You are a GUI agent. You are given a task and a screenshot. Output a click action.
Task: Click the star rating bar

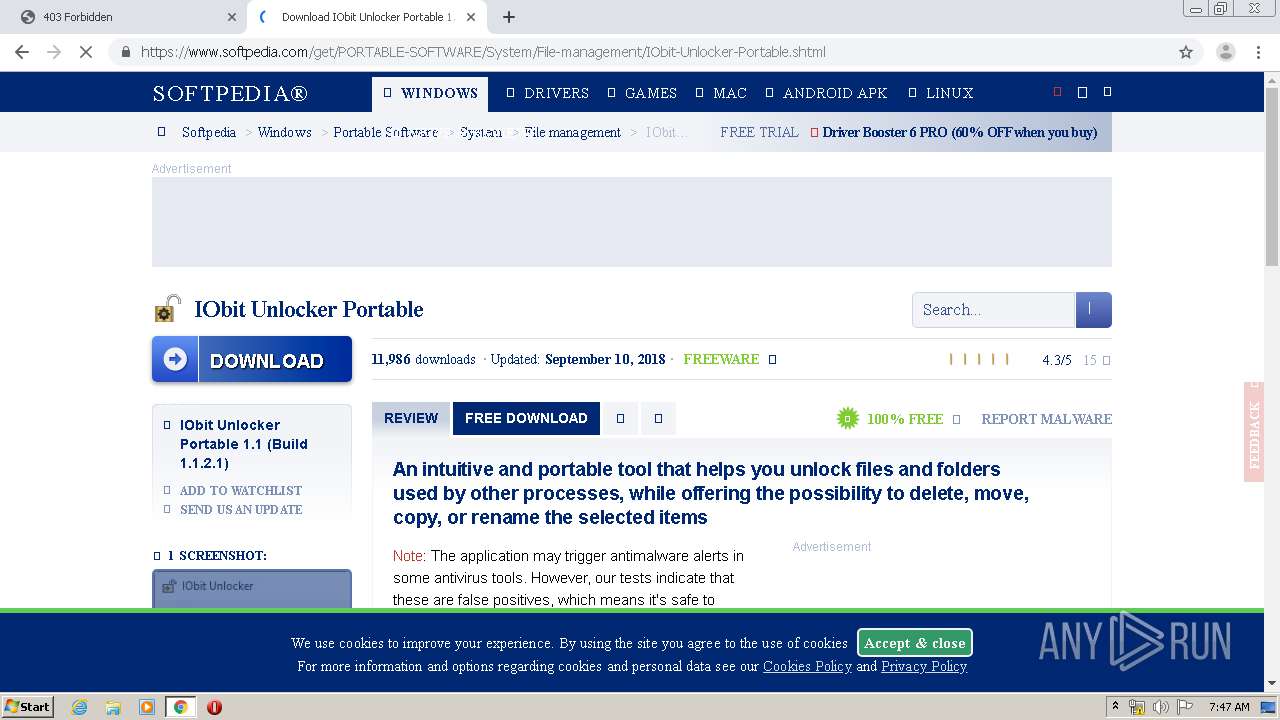pos(979,359)
